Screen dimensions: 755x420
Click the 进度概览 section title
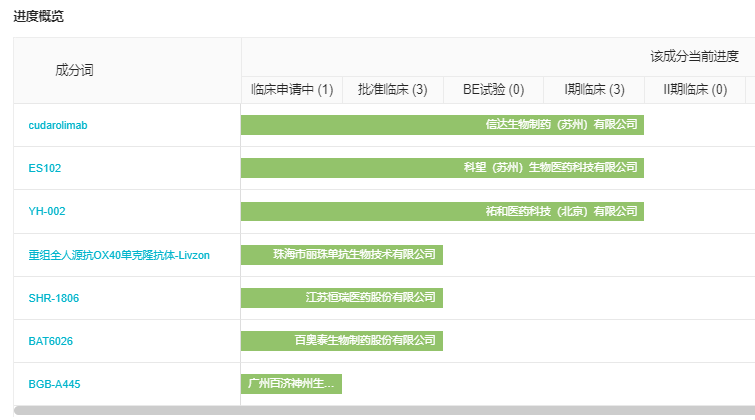pyautogui.click(x=39, y=16)
